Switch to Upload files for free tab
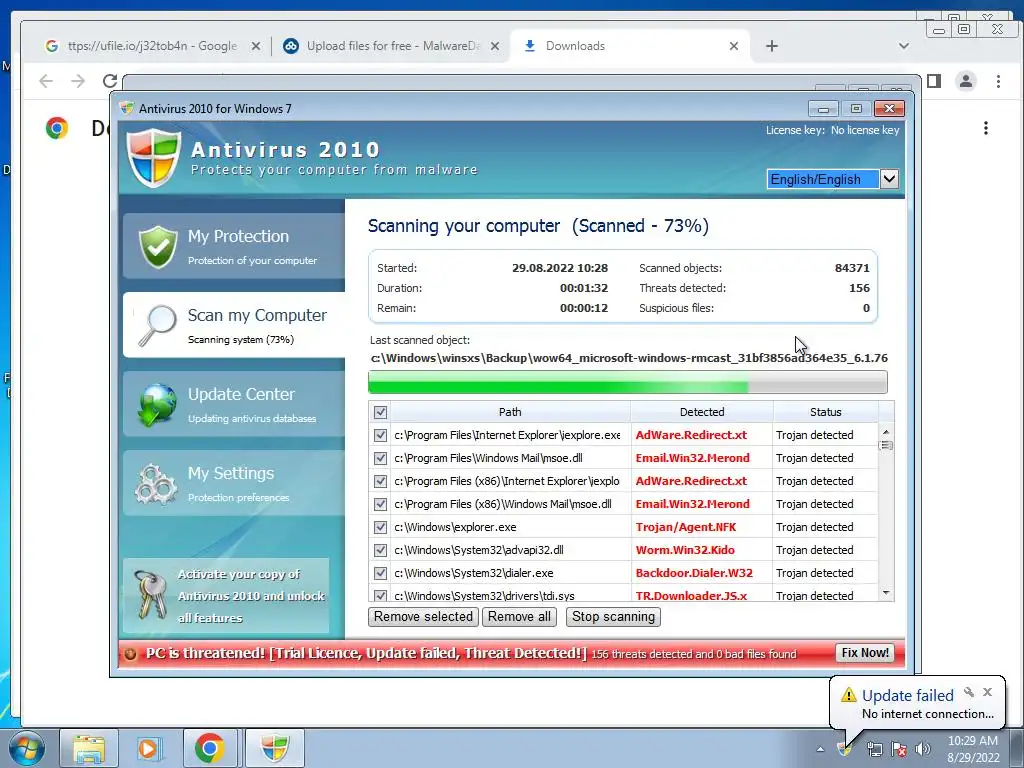 pyautogui.click(x=391, y=46)
